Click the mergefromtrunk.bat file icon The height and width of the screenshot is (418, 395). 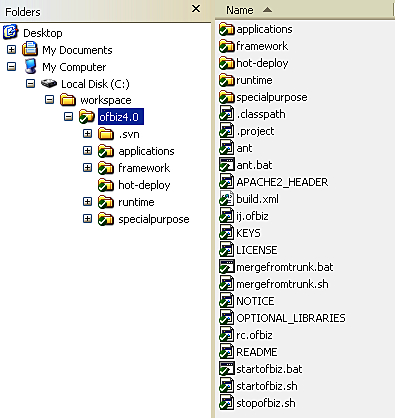point(227,267)
